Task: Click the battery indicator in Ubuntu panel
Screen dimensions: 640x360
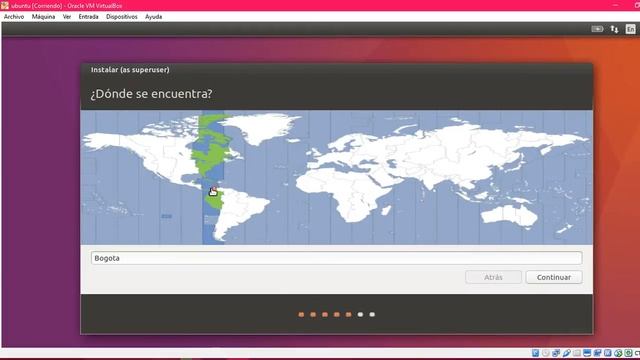Action: pyautogui.click(x=597, y=29)
